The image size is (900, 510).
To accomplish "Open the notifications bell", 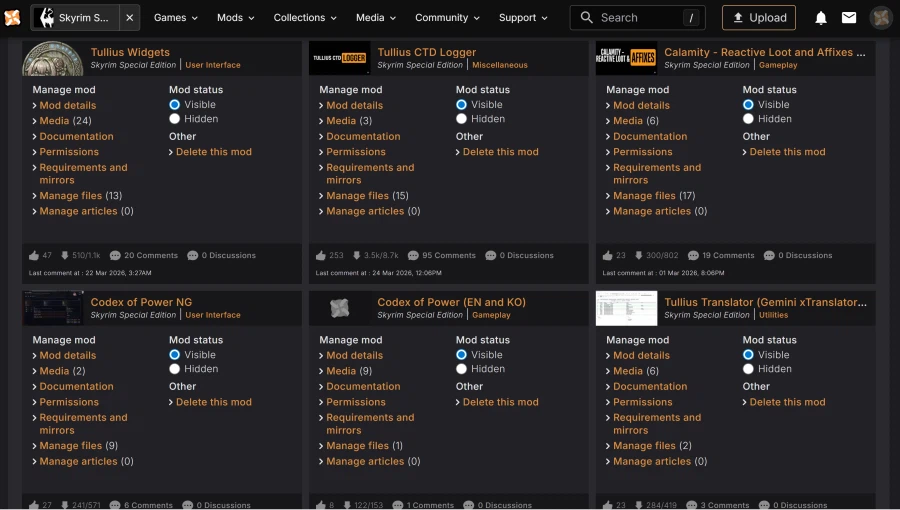I will (821, 17).
